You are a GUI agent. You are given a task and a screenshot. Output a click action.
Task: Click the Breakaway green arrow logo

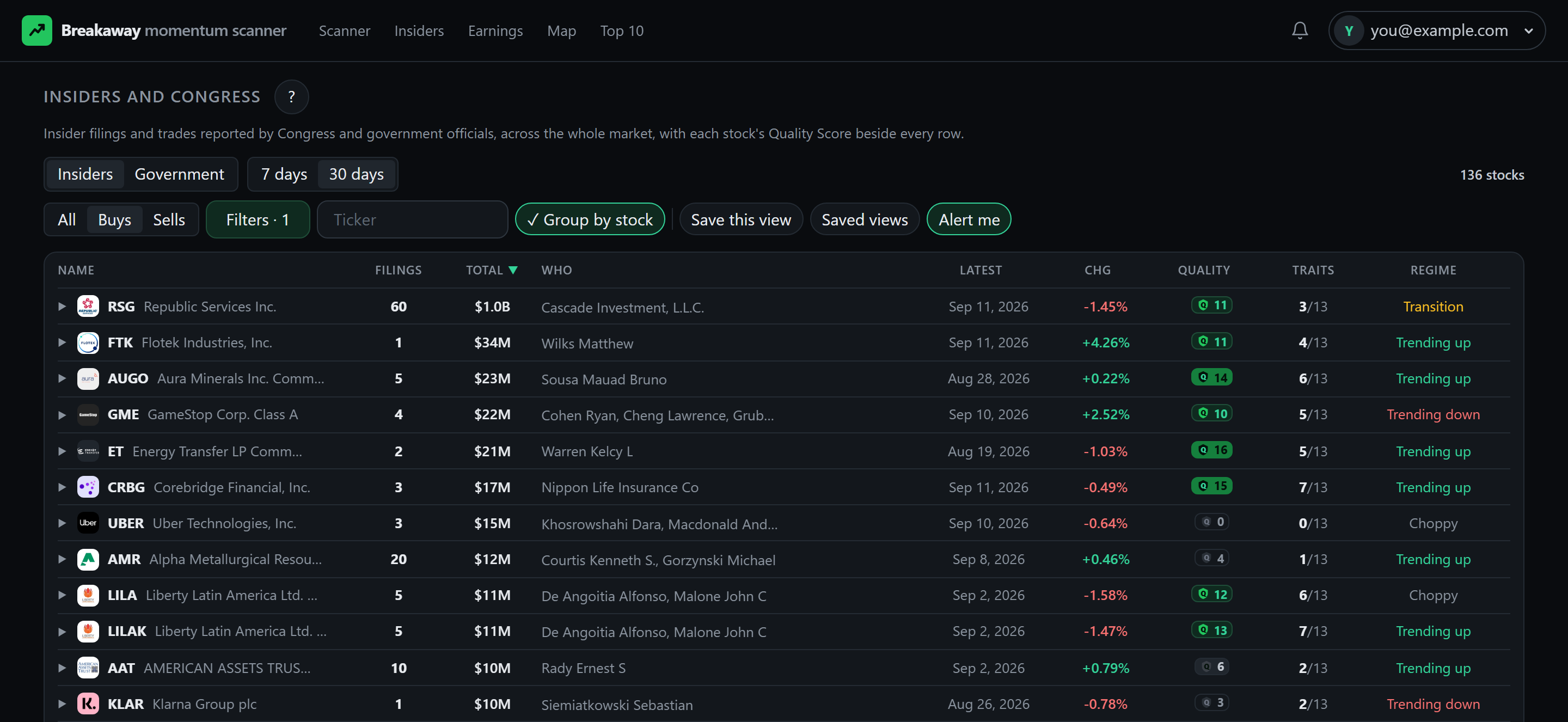37,30
